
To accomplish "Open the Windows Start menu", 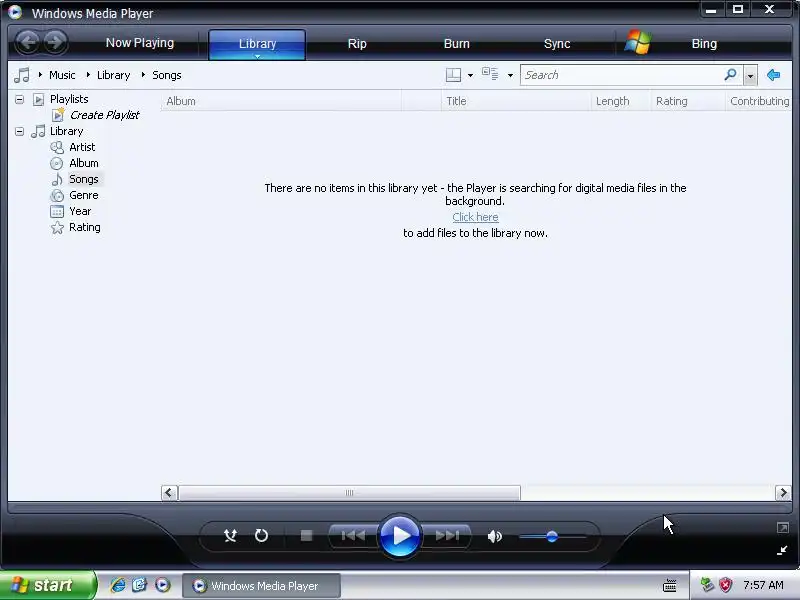I will pyautogui.click(x=47, y=585).
